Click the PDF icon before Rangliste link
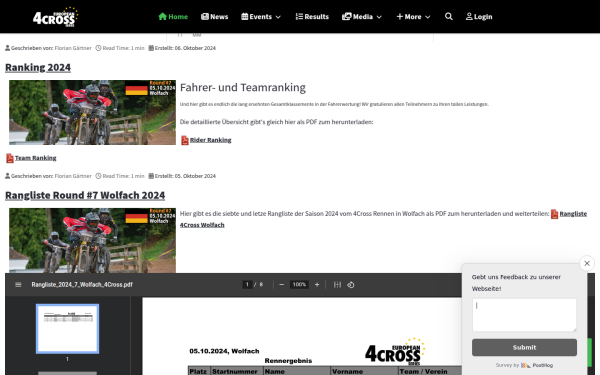The width and height of the screenshot is (600, 375). (x=554, y=214)
